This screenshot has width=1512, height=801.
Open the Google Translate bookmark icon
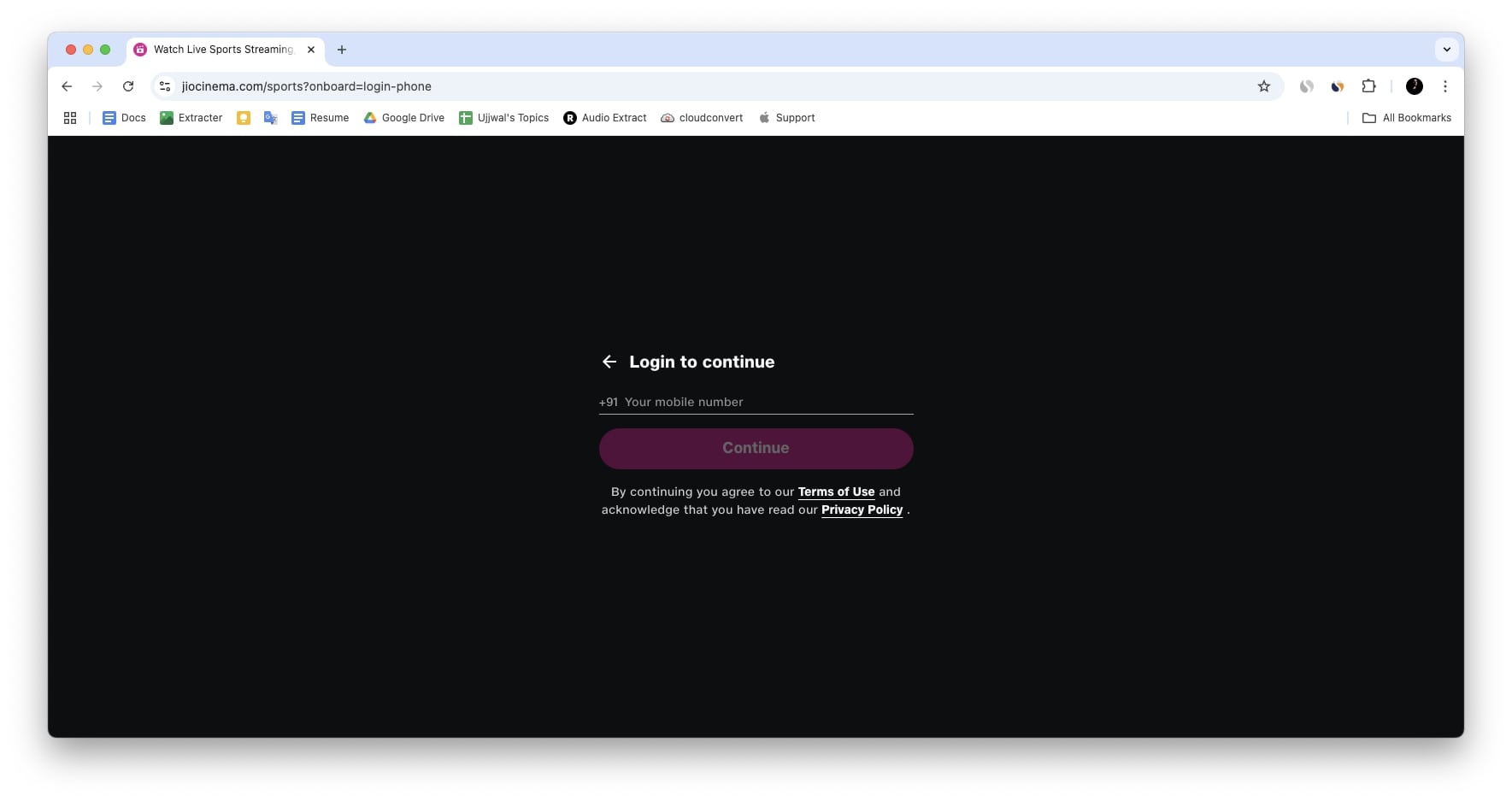[271, 118]
